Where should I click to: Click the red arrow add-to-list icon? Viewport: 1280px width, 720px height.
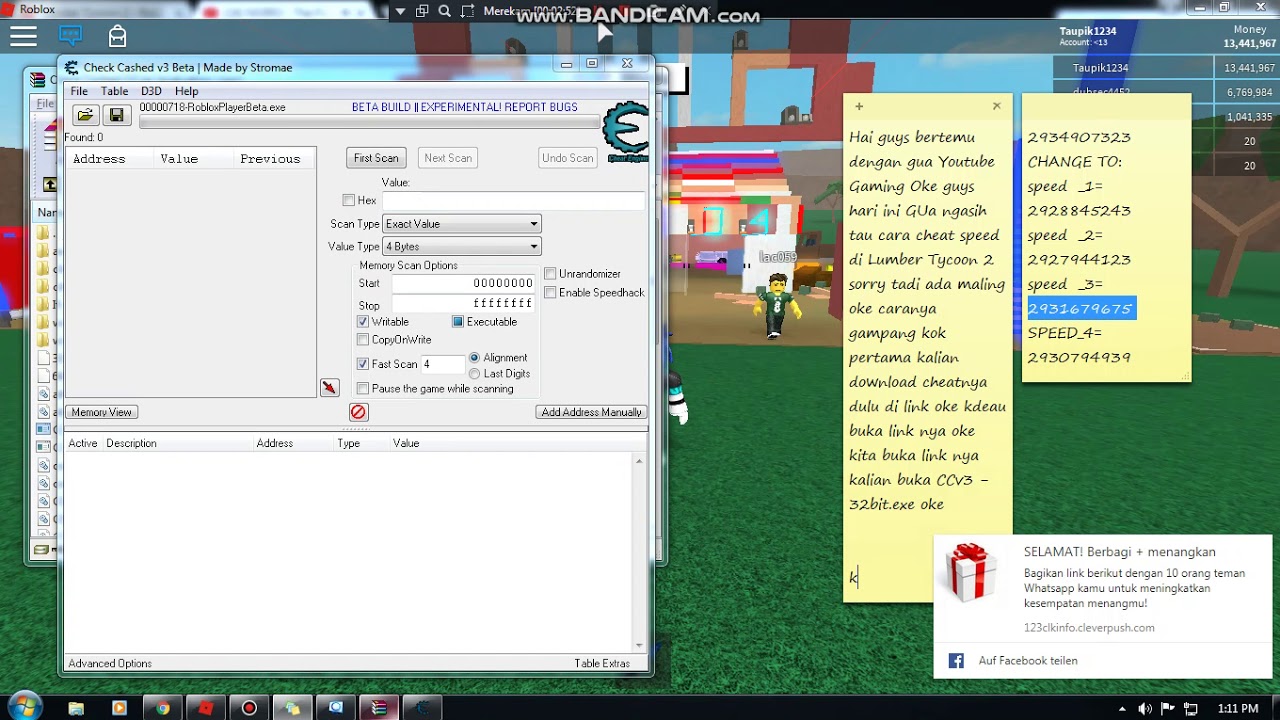(x=329, y=388)
